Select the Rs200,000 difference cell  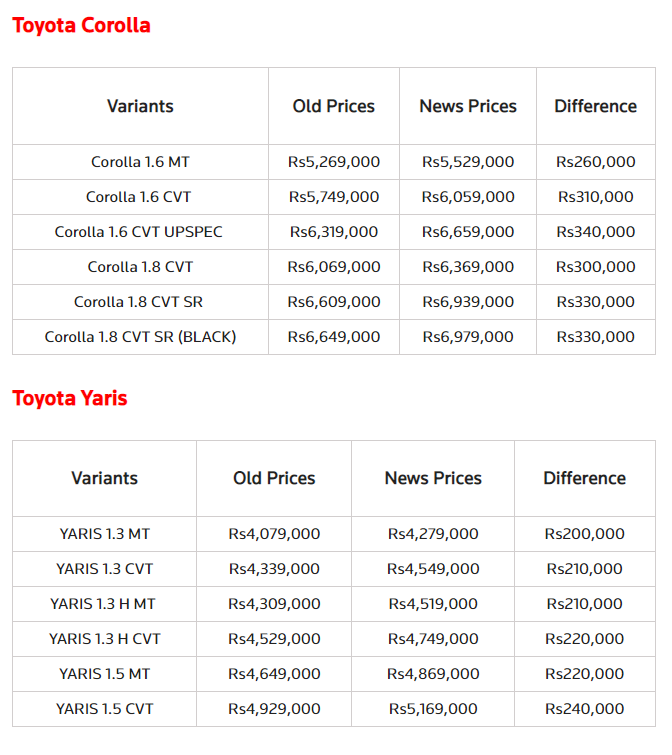click(585, 534)
